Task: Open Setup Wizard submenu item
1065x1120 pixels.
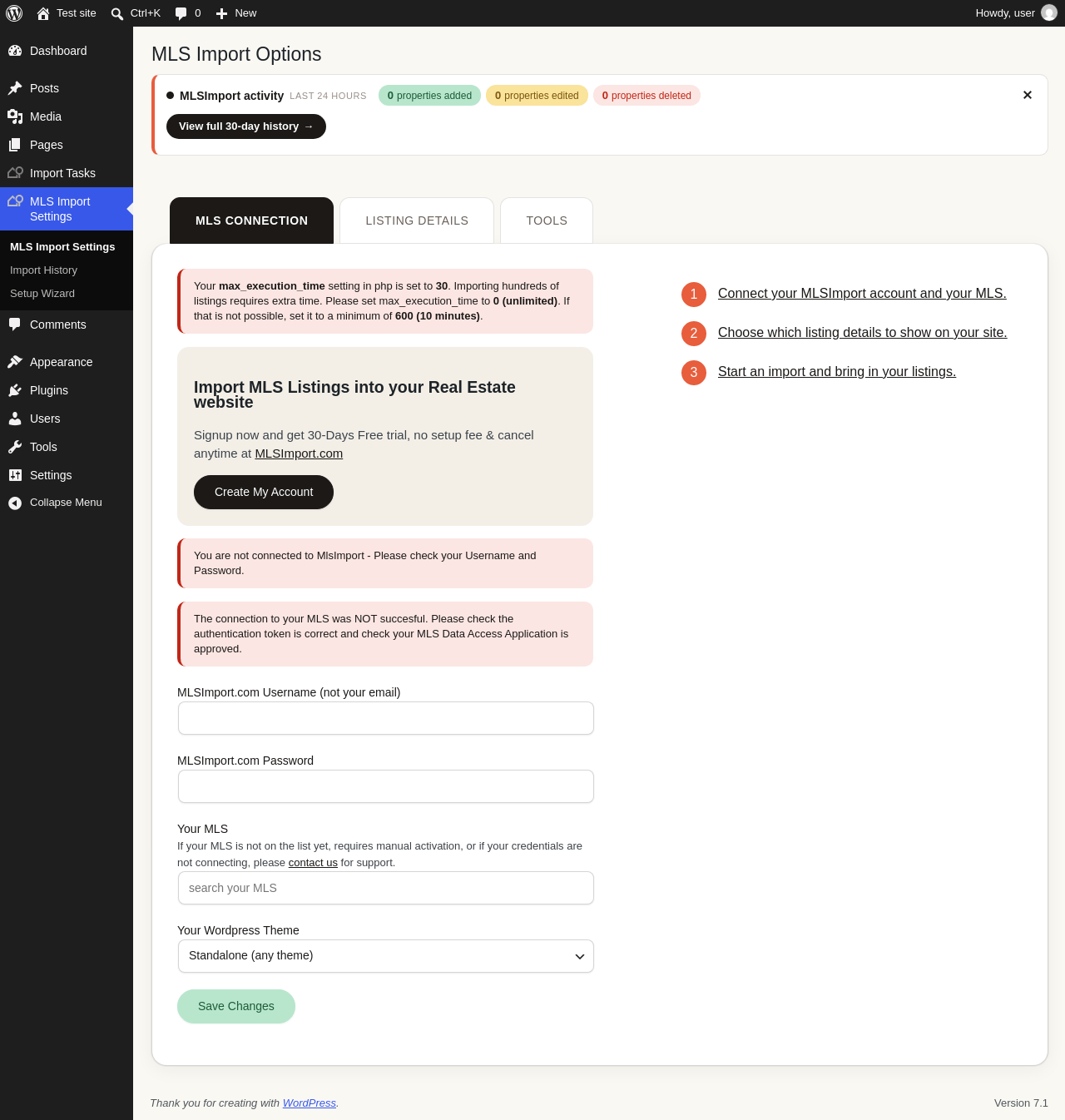Action: coord(42,294)
